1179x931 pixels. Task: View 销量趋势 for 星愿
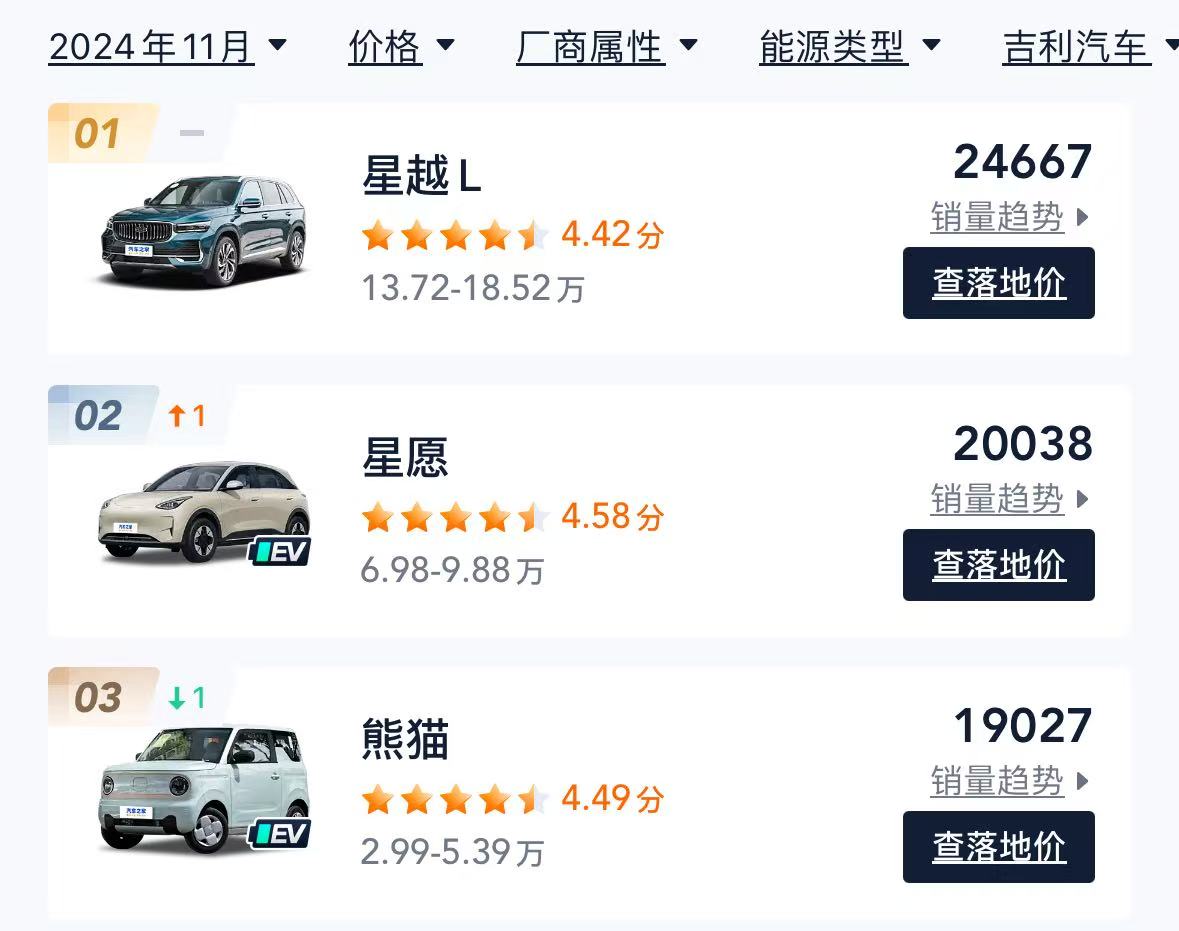[1009, 499]
